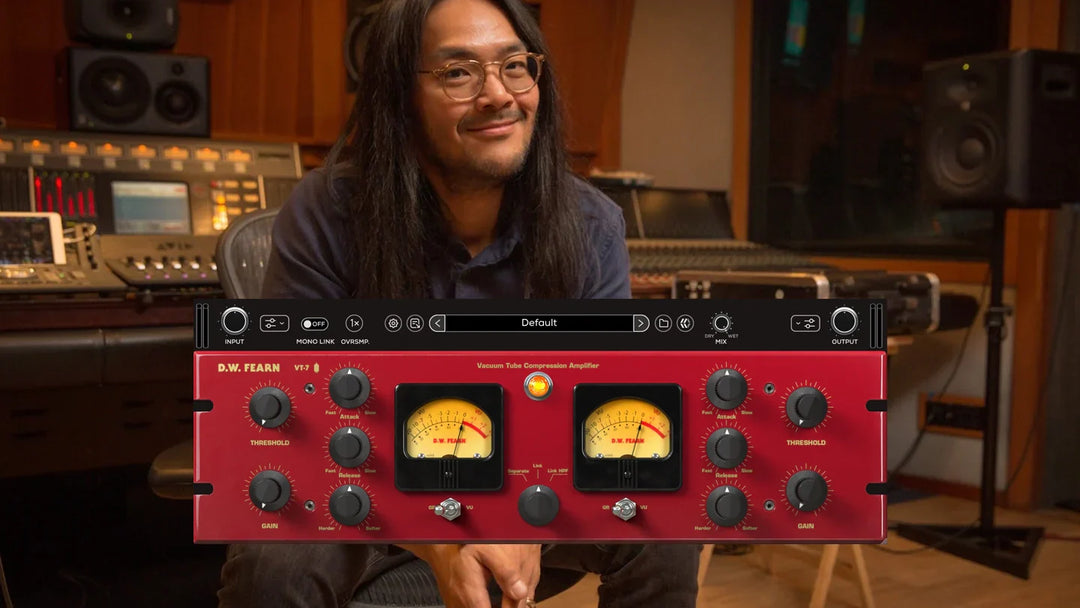Click the double-arrow icon beside the folder
This screenshot has width=1080, height=608.
coord(685,323)
